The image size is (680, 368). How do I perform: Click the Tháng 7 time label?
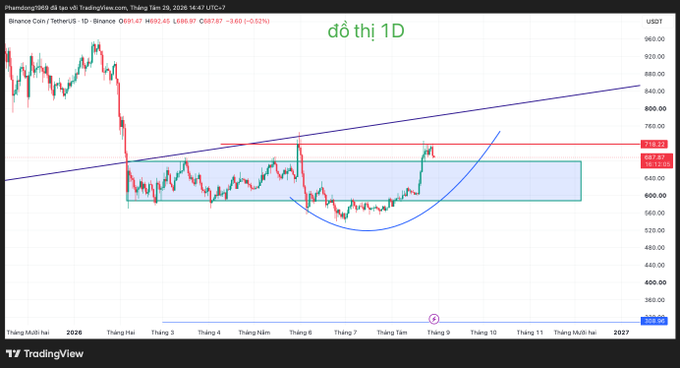(346, 332)
